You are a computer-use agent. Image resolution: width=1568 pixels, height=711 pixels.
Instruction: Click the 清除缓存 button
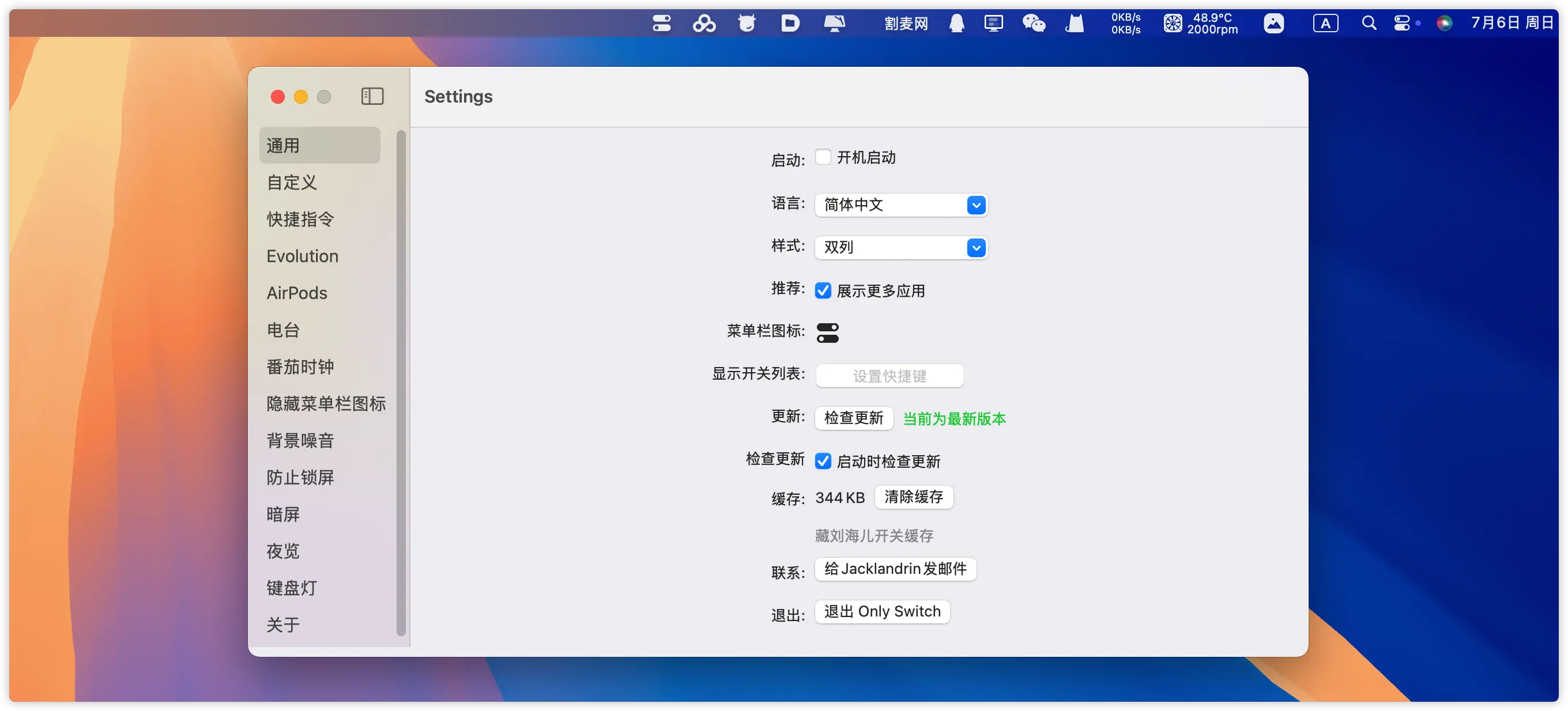click(x=913, y=497)
